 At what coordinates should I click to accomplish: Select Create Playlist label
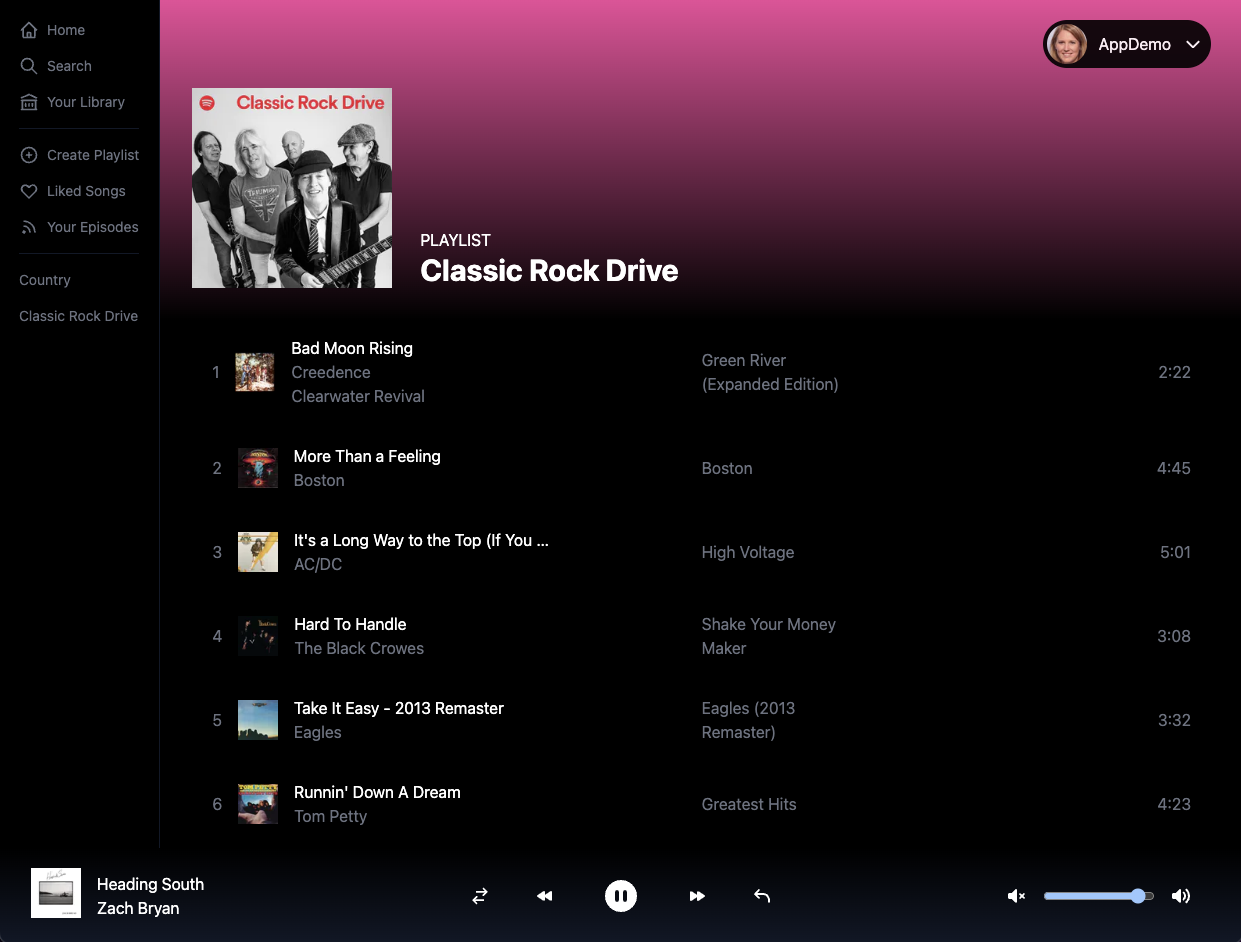(x=93, y=155)
